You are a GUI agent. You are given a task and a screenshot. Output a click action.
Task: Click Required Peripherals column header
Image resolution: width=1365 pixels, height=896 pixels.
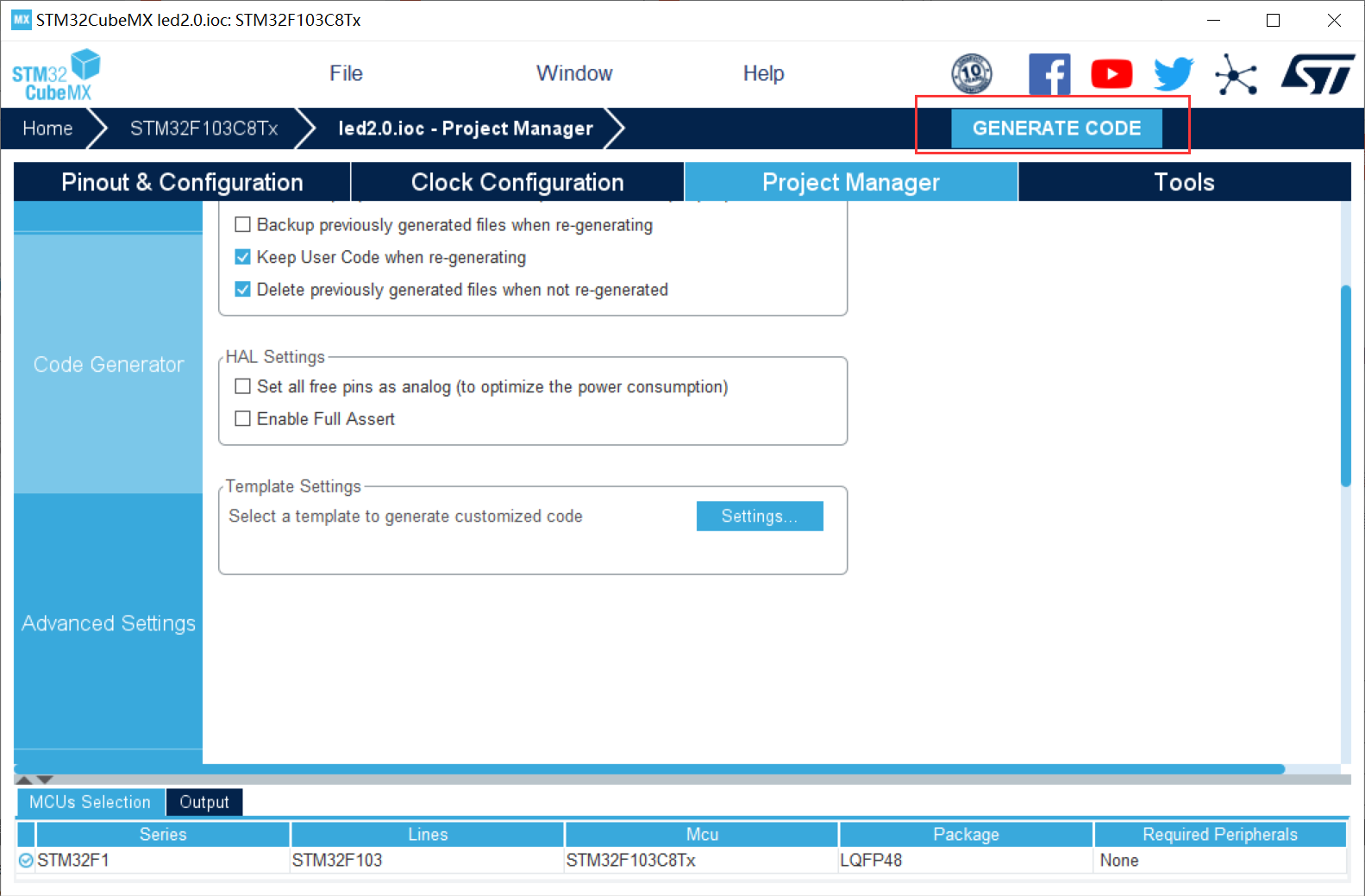pyautogui.click(x=1220, y=834)
